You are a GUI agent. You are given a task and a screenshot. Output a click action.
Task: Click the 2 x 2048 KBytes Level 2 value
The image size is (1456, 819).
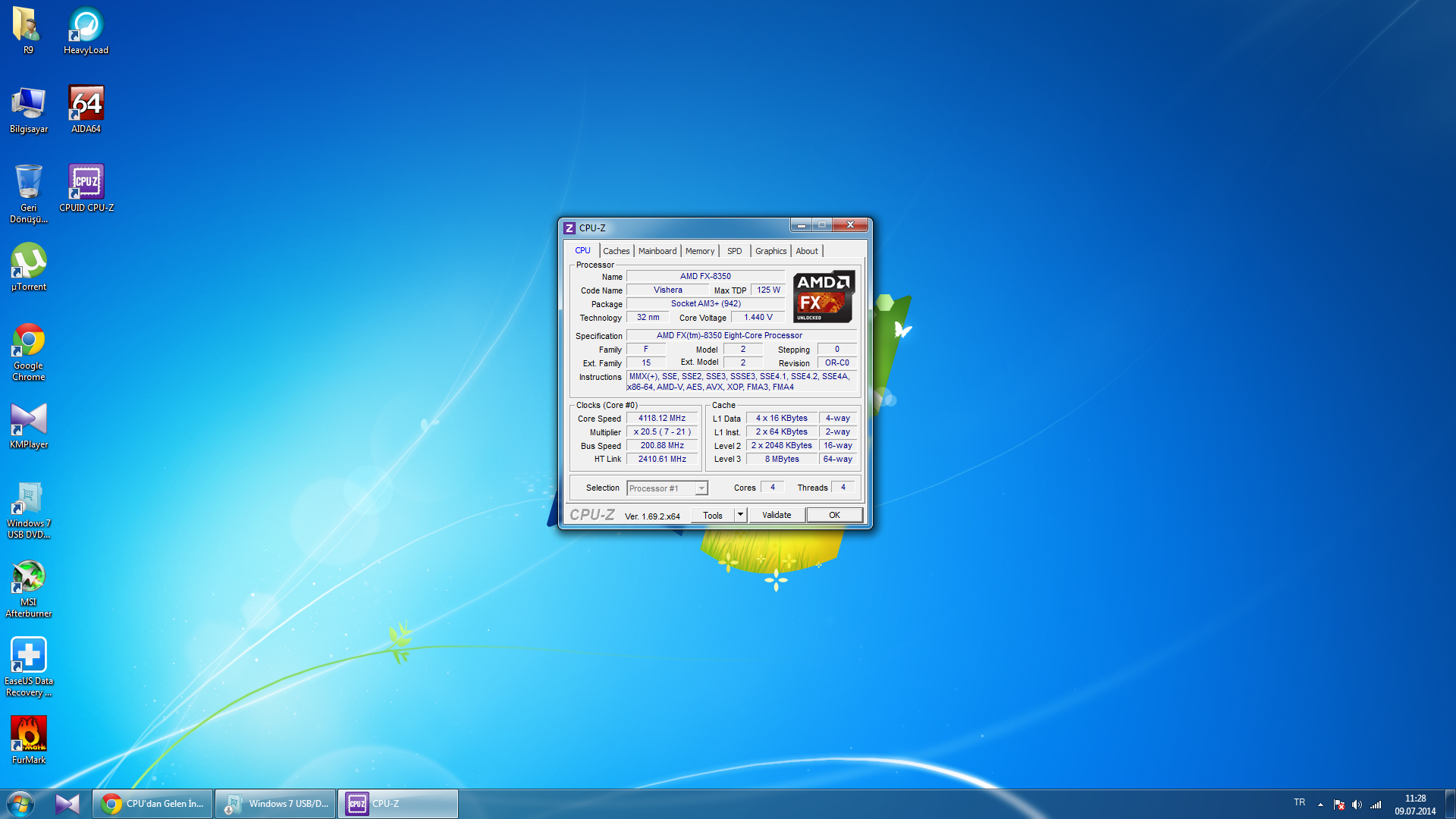point(782,445)
